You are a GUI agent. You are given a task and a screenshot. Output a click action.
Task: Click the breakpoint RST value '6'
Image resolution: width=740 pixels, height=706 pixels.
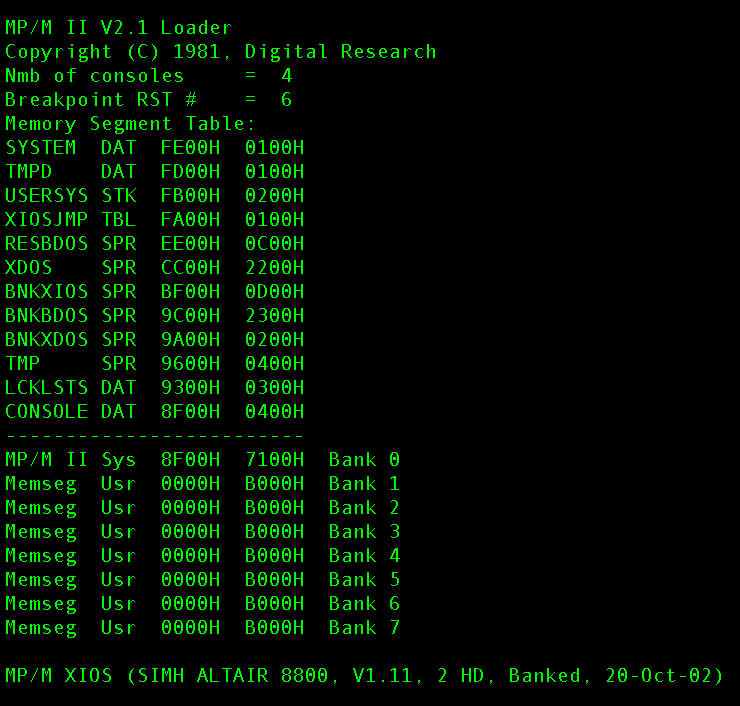pos(286,100)
